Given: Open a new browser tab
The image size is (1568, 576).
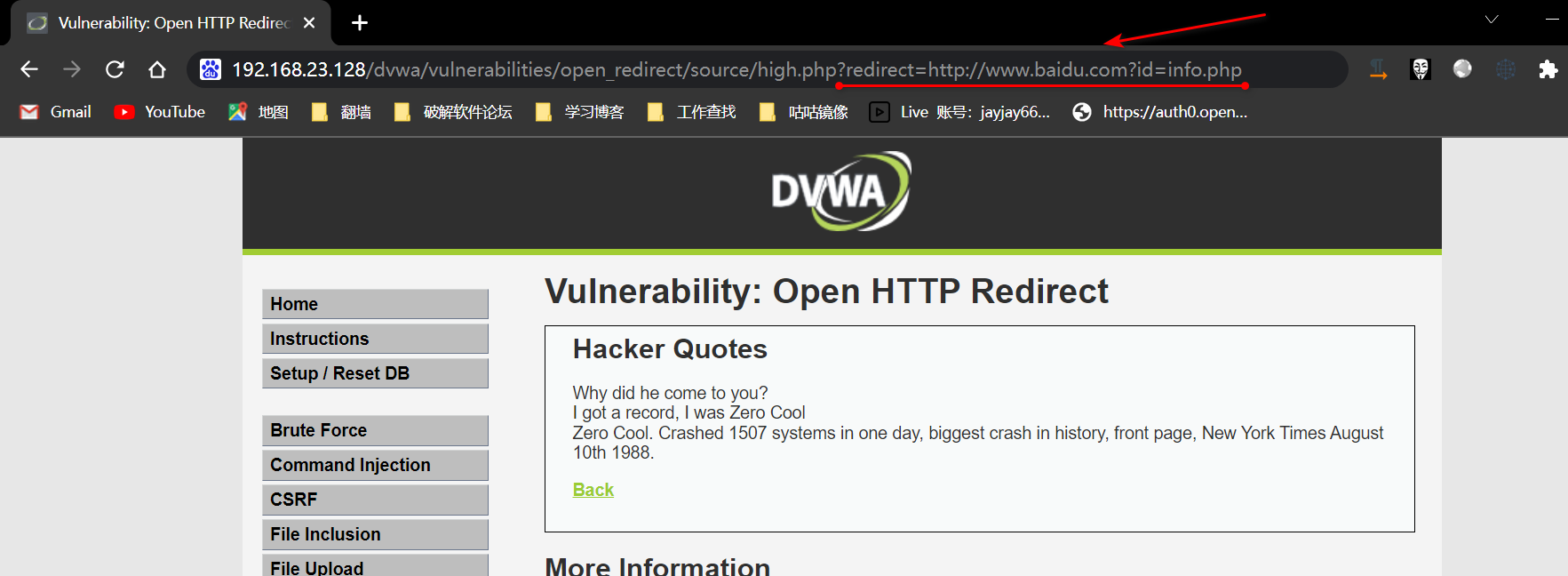Looking at the screenshot, I should pos(360,23).
